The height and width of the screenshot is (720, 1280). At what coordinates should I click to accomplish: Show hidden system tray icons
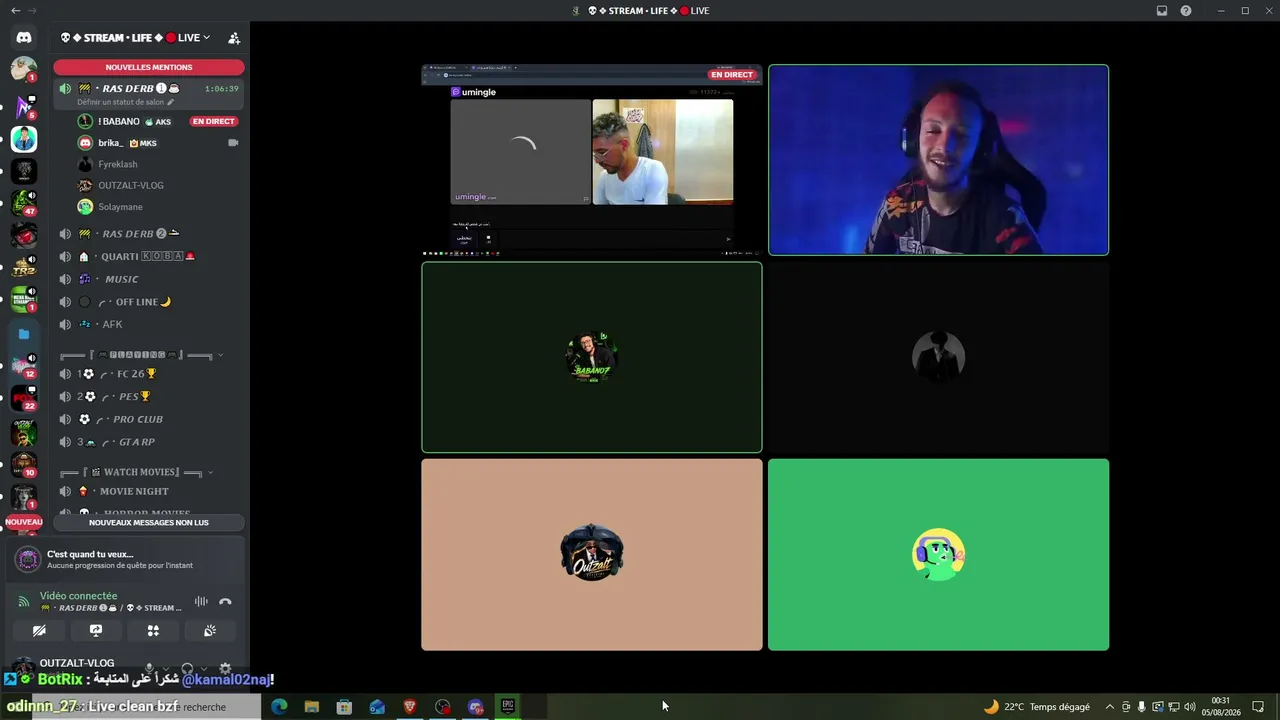[x=1109, y=707]
